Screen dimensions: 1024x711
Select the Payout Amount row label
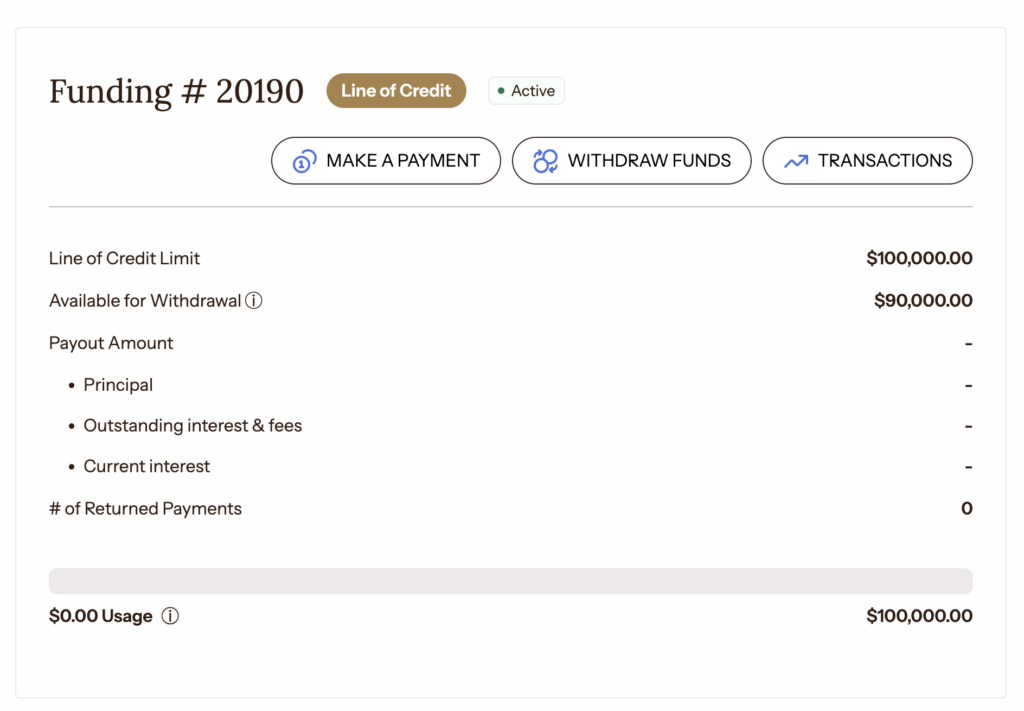(x=111, y=343)
